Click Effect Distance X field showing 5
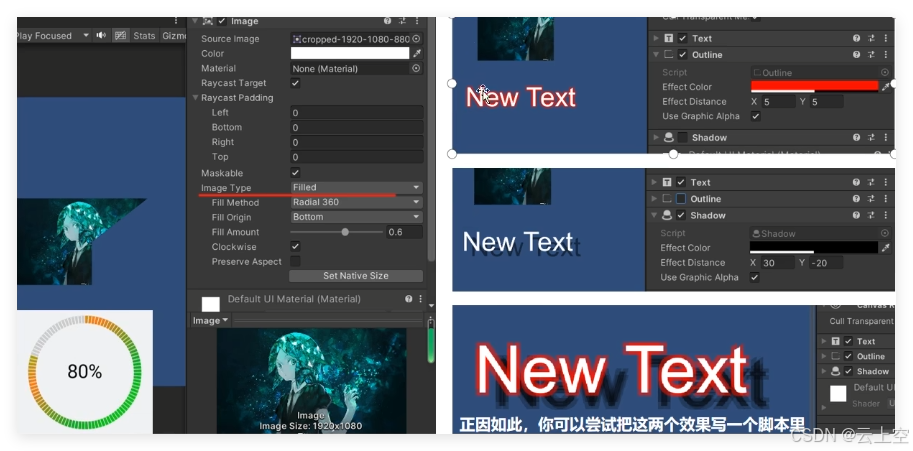913x451 pixels. [x=778, y=102]
